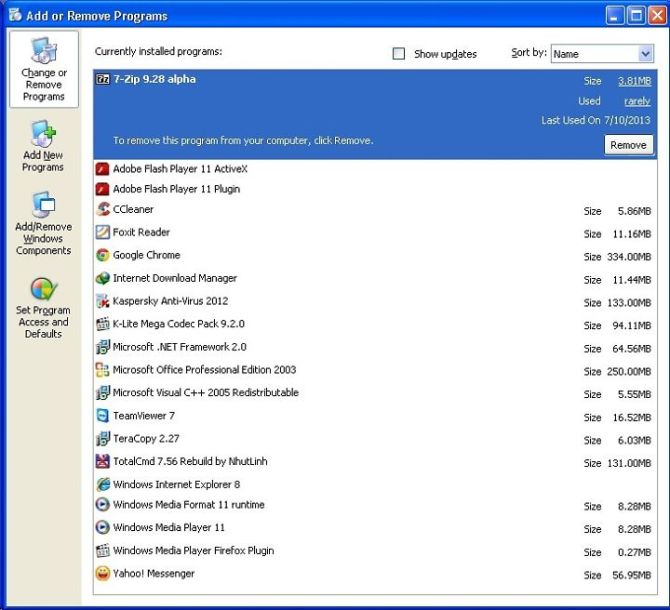
Task: Remove the 7-Zip 9.28 alpha program
Action: (x=628, y=145)
